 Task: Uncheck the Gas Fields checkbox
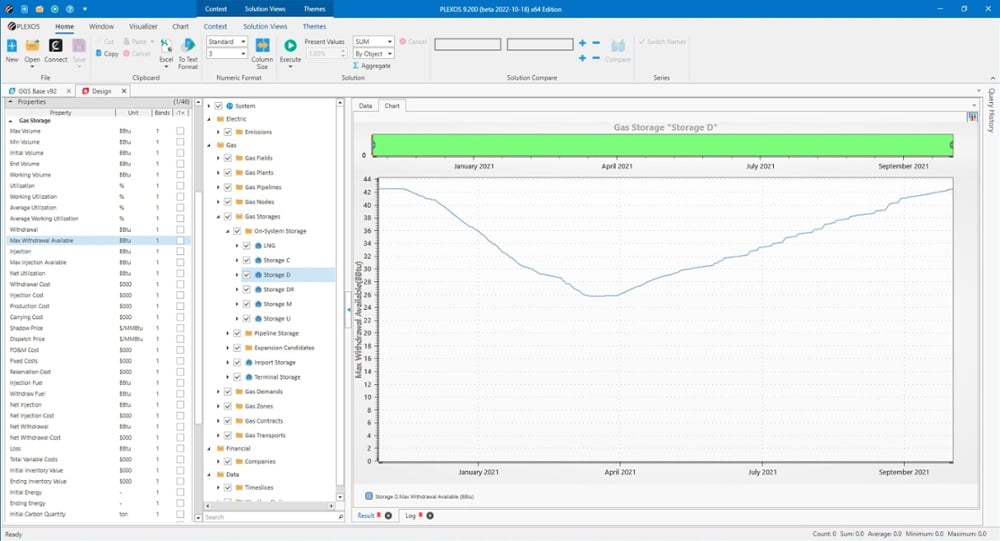(228, 158)
